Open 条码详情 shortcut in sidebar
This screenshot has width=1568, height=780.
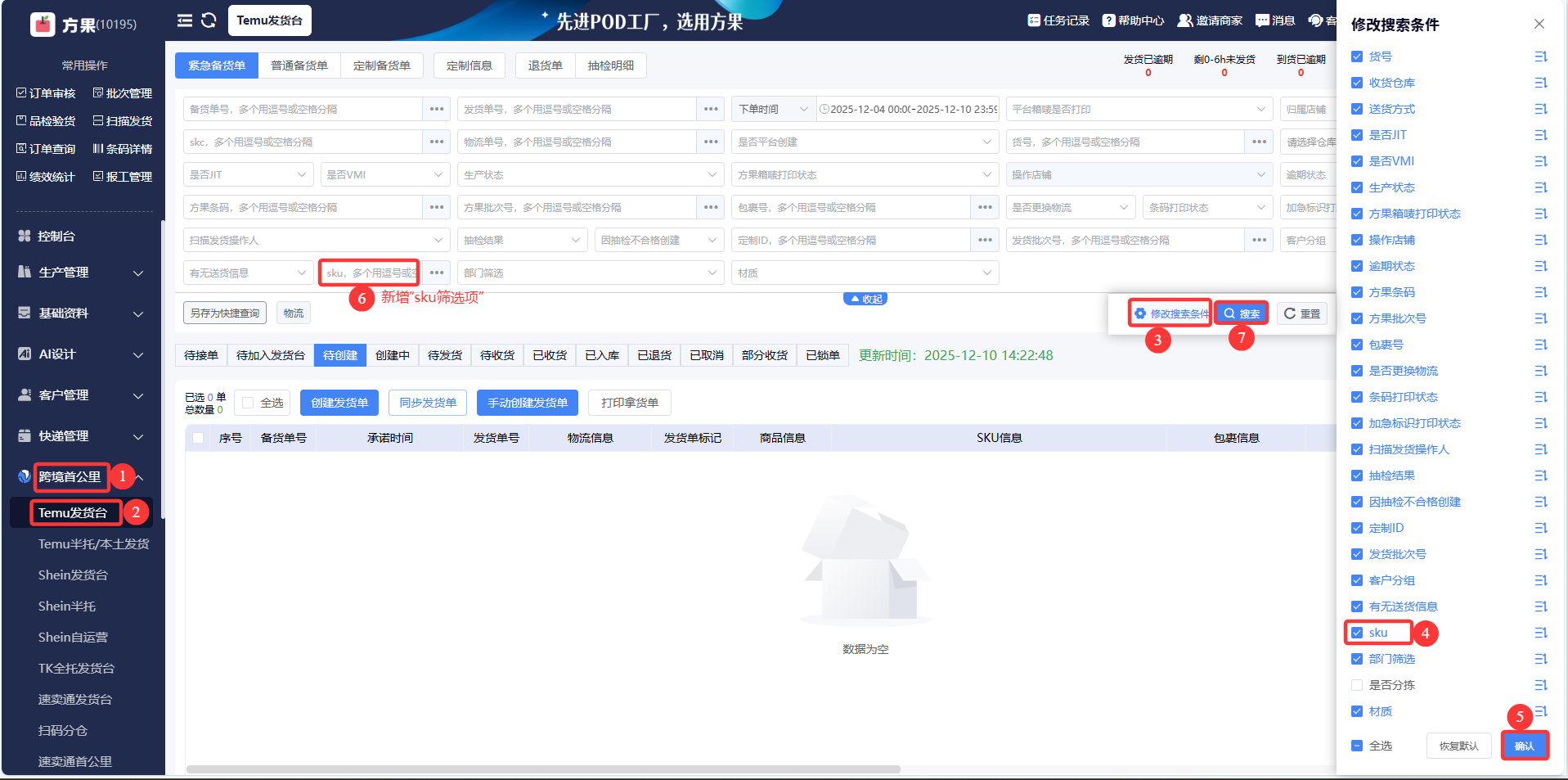123,149
